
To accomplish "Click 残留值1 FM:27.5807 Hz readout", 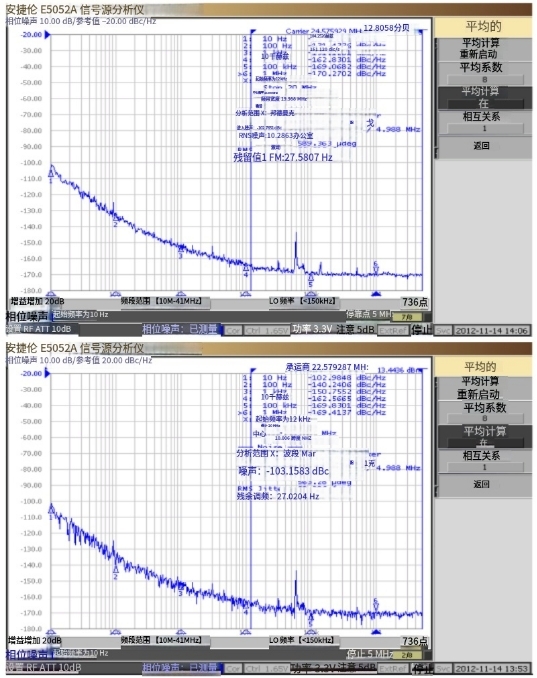I will [283, 157].
